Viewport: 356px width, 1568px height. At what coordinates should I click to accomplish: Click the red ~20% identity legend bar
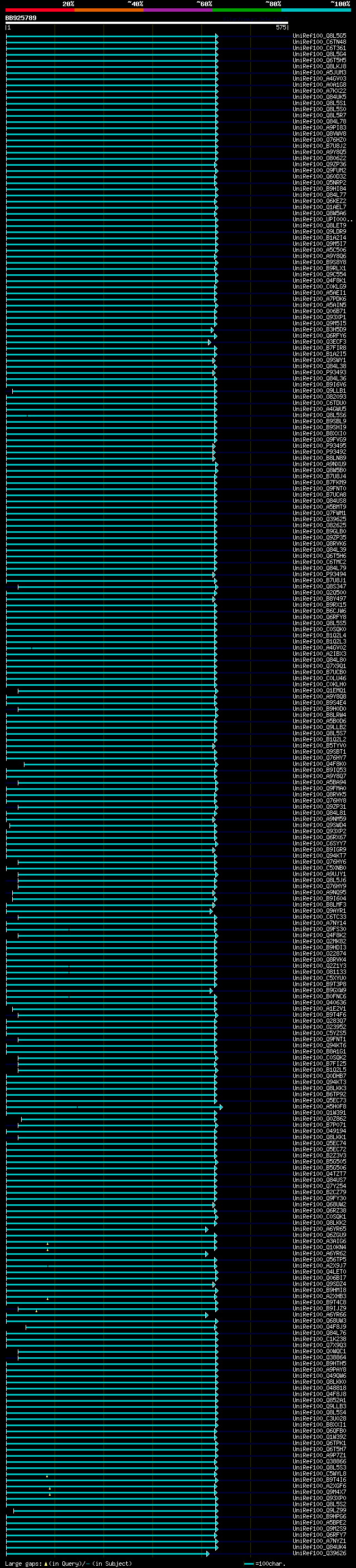(x=40, y=11)
